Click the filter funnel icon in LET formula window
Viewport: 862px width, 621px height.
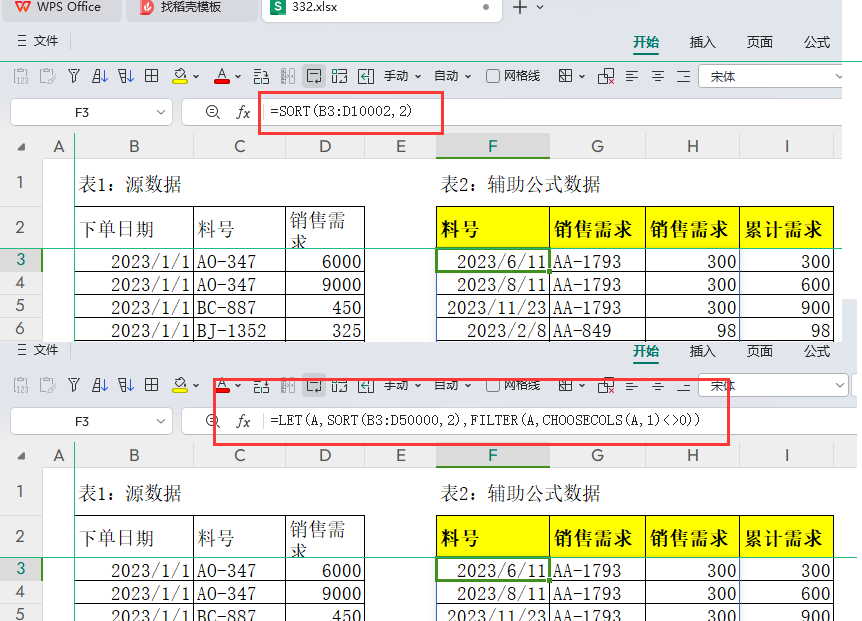[x=74, y=385]
